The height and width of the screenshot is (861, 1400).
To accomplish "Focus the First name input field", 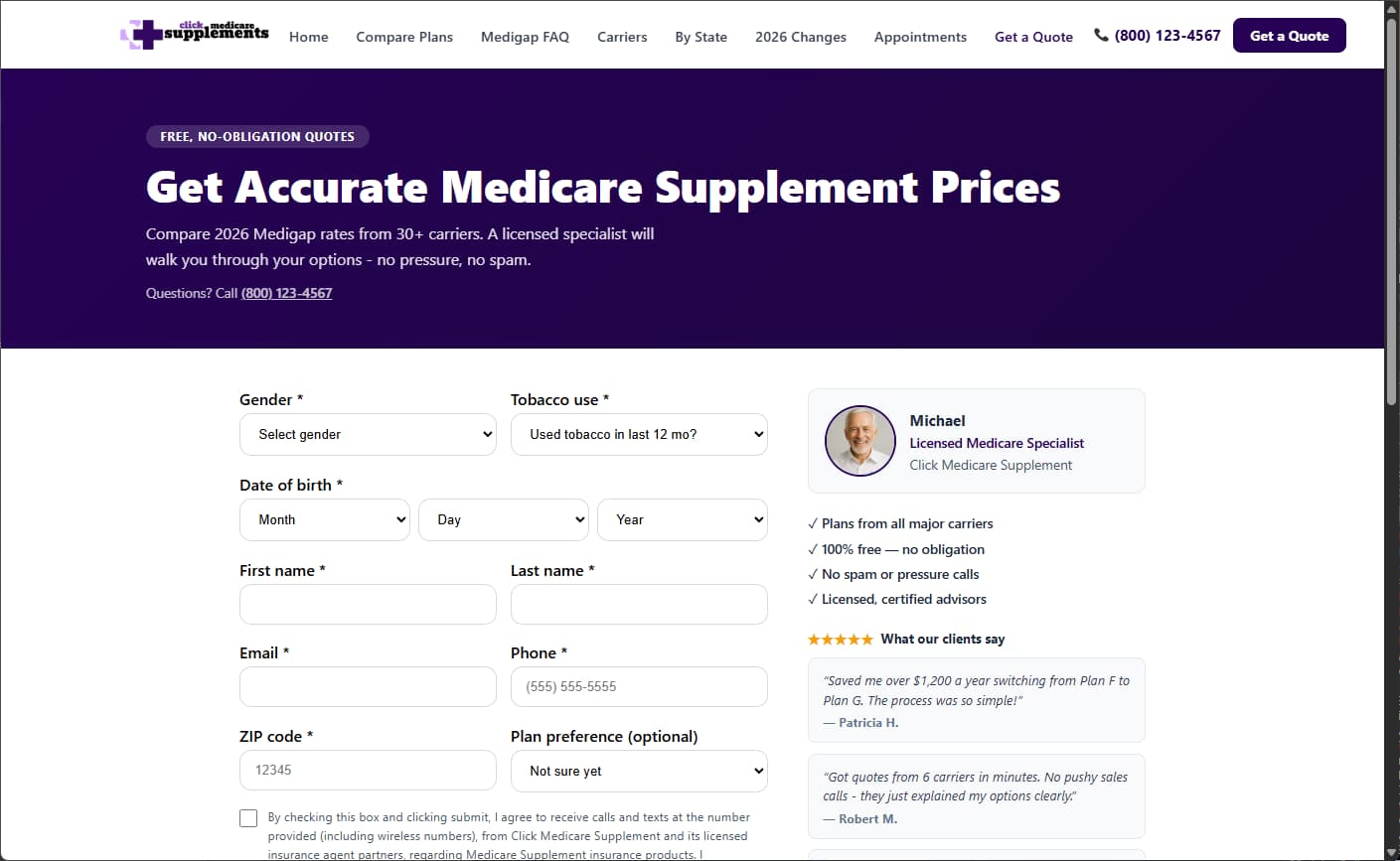I will point(368,605).
